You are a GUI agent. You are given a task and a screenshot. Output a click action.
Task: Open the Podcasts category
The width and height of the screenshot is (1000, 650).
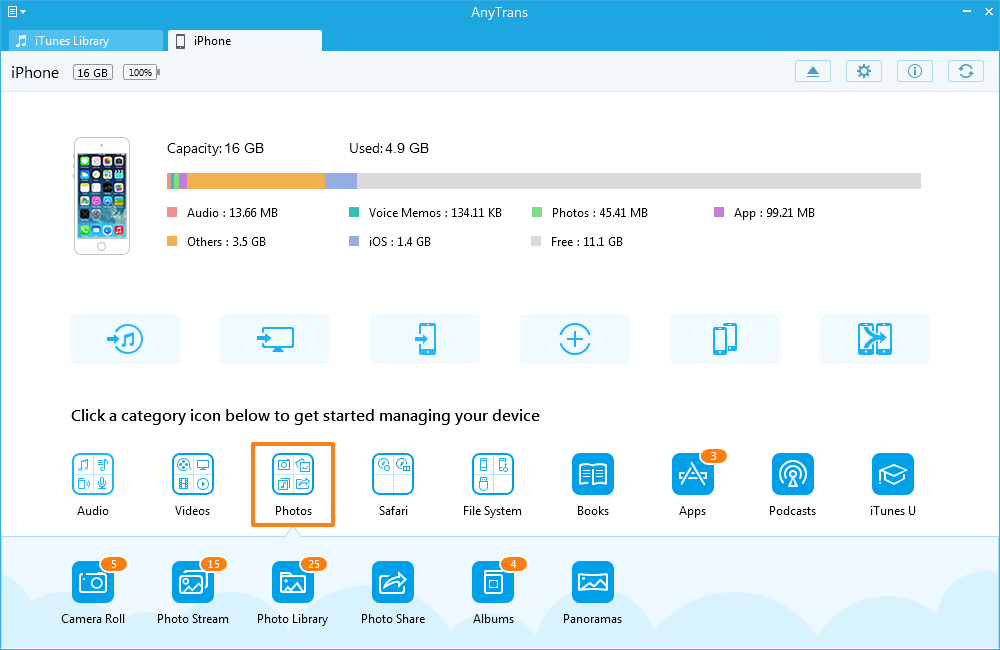pyautogui.click(x=793, y=474)
